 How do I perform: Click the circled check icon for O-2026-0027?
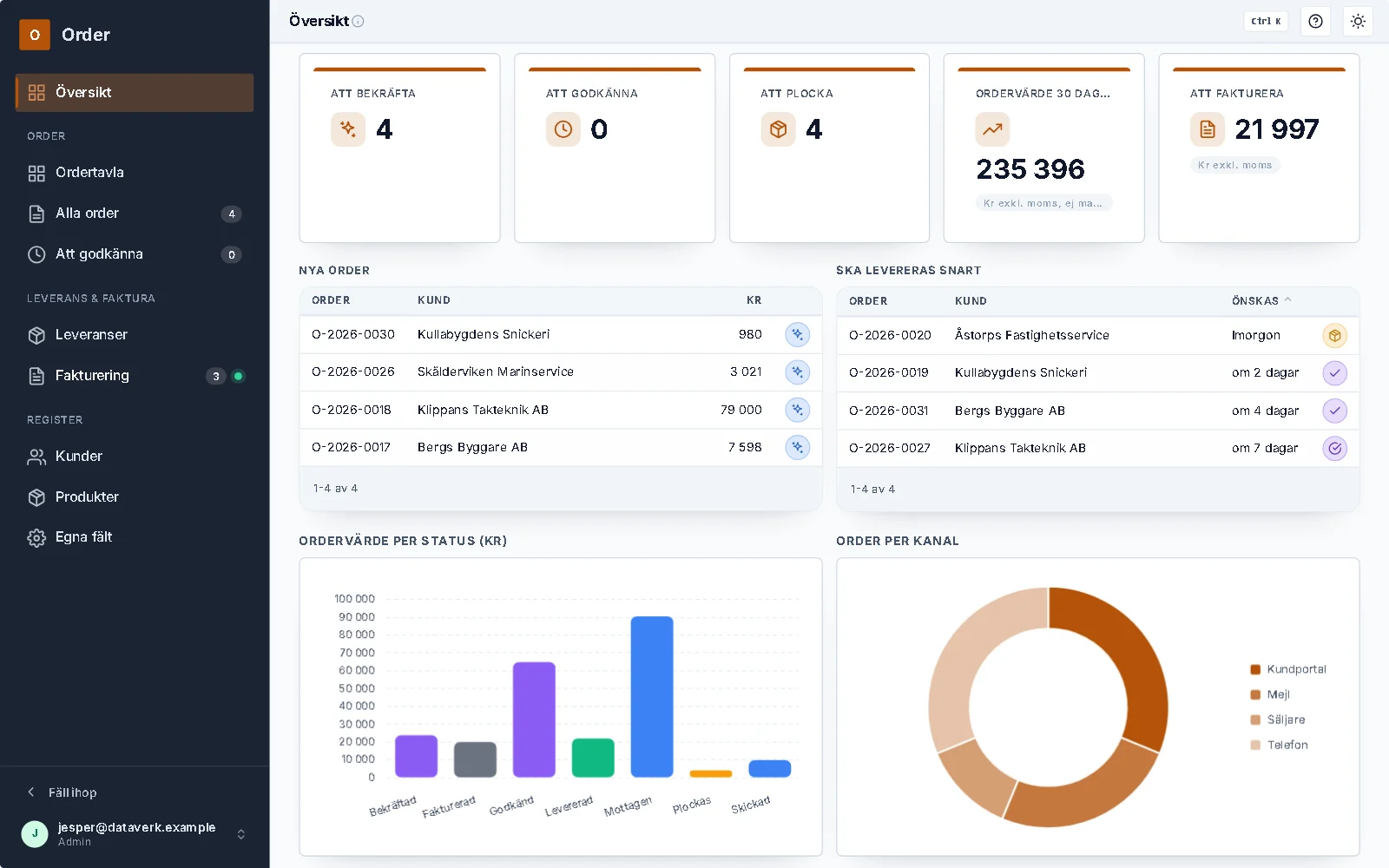tap(1334, 448)
